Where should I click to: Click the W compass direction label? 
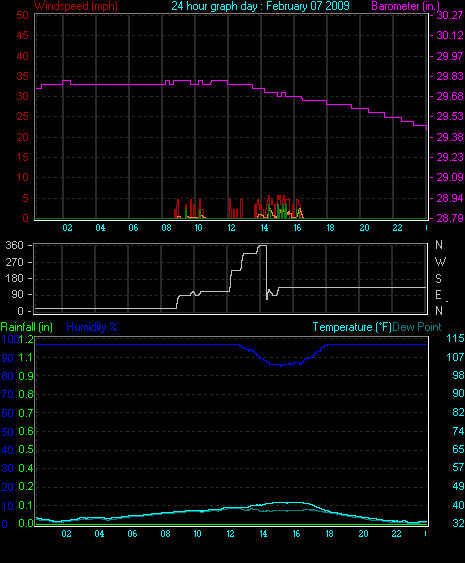click(x=440, y=262)
